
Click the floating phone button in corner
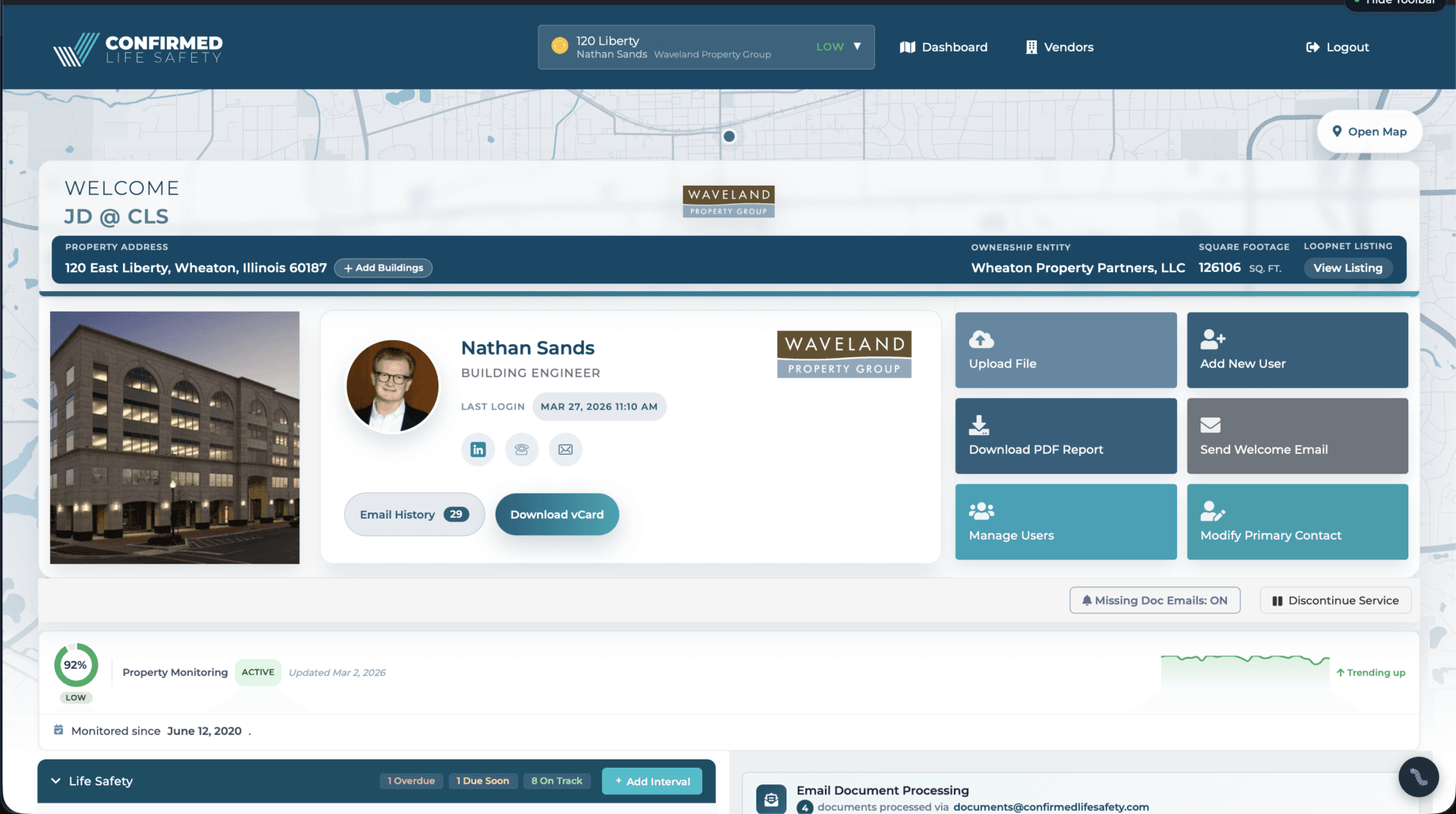point(1418,777)
